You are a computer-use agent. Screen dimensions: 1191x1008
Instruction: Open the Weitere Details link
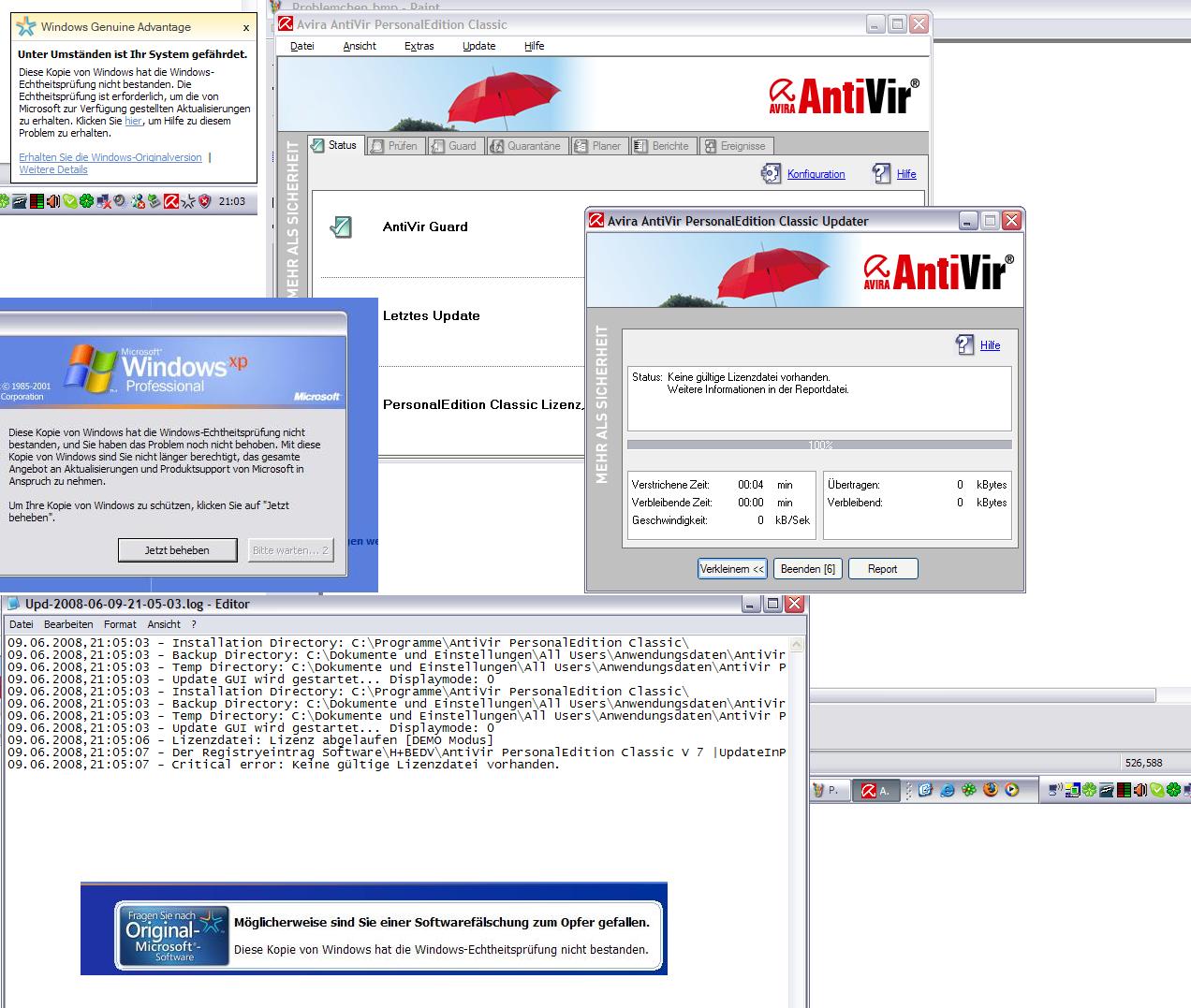pos(53,169)
